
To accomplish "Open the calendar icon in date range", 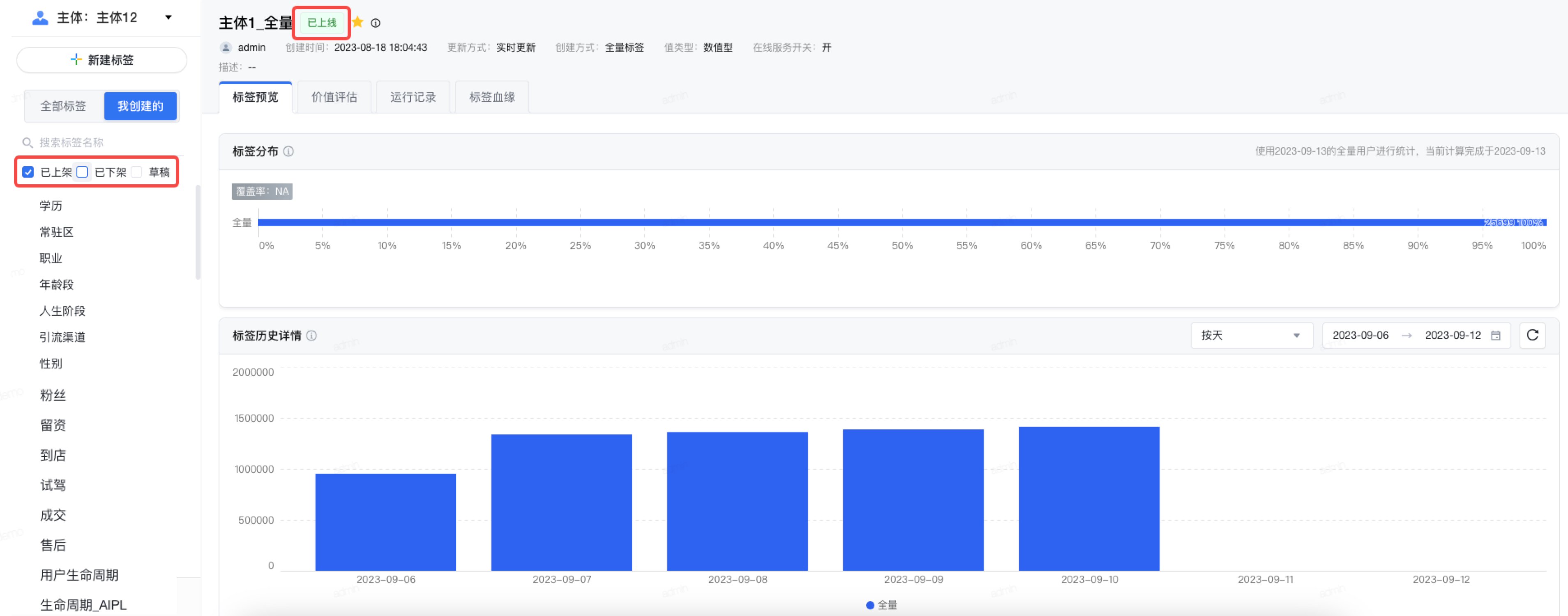I will (1496, 336).
